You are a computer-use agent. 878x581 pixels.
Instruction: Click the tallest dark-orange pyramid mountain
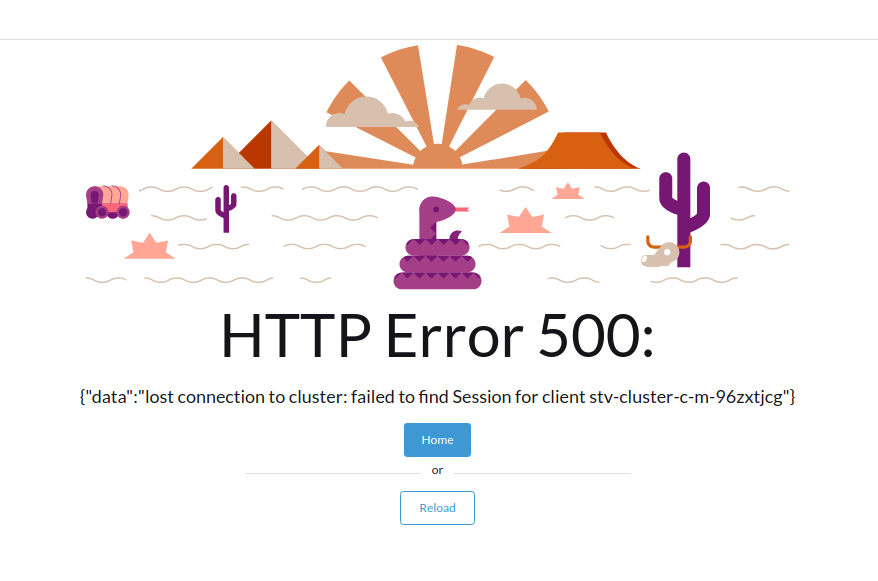click(x=271, y=145)
